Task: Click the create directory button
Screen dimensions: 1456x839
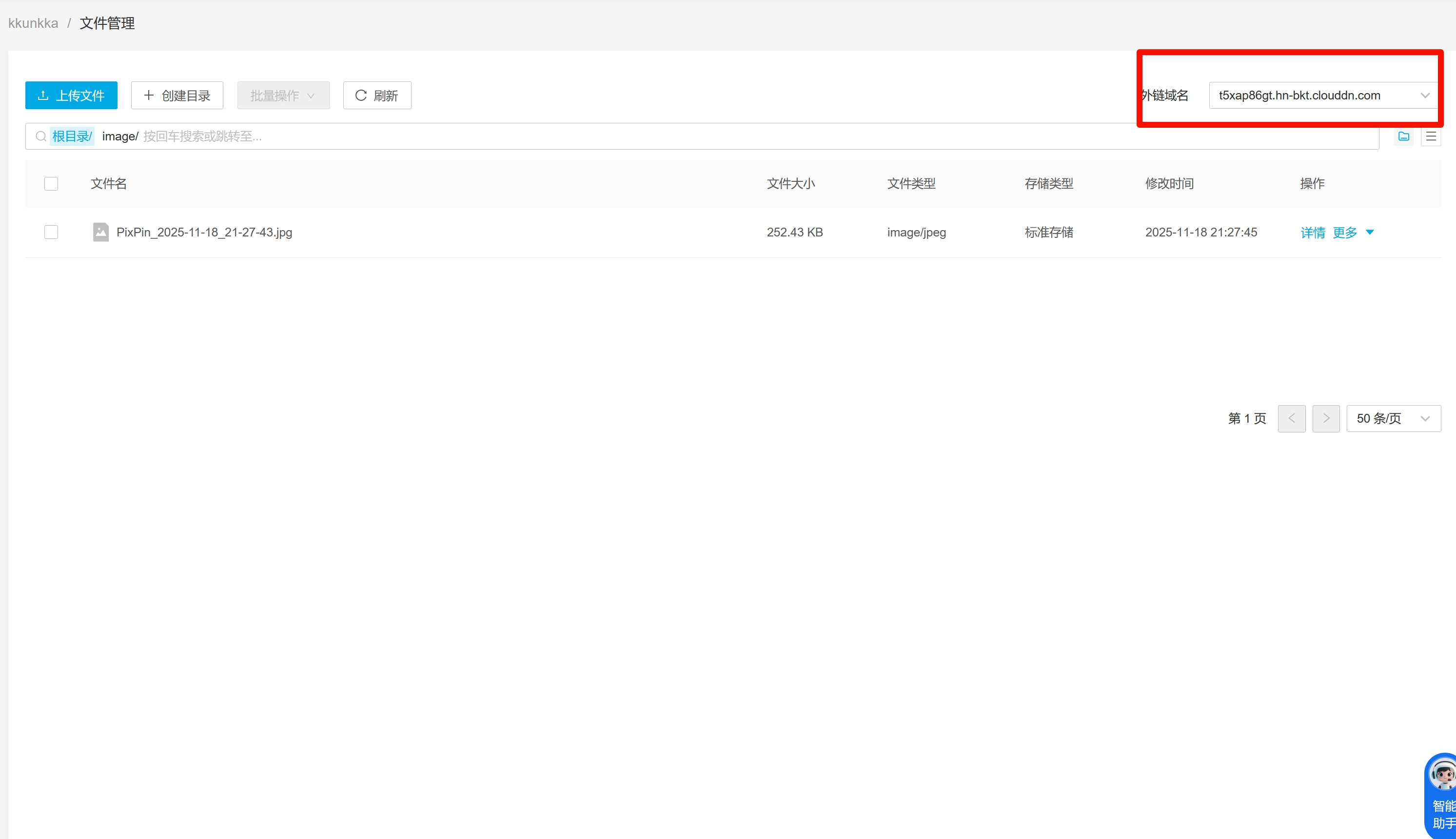Action: (x=177, y=95)
